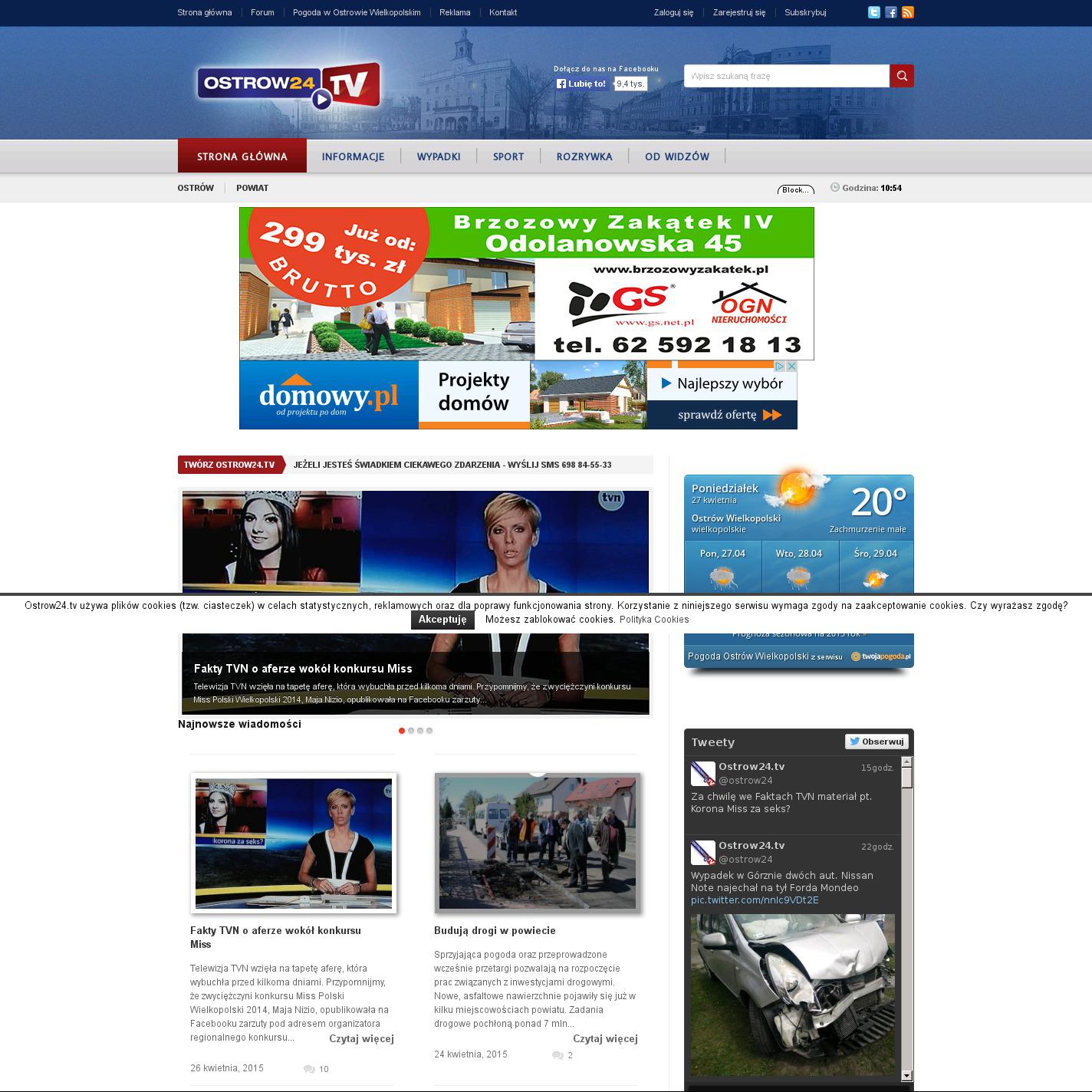Close the domowy.pl ad with X icon
The width and height of the screenshot is (1092, 1092).
pyautogui.click(x=791, y=367)
